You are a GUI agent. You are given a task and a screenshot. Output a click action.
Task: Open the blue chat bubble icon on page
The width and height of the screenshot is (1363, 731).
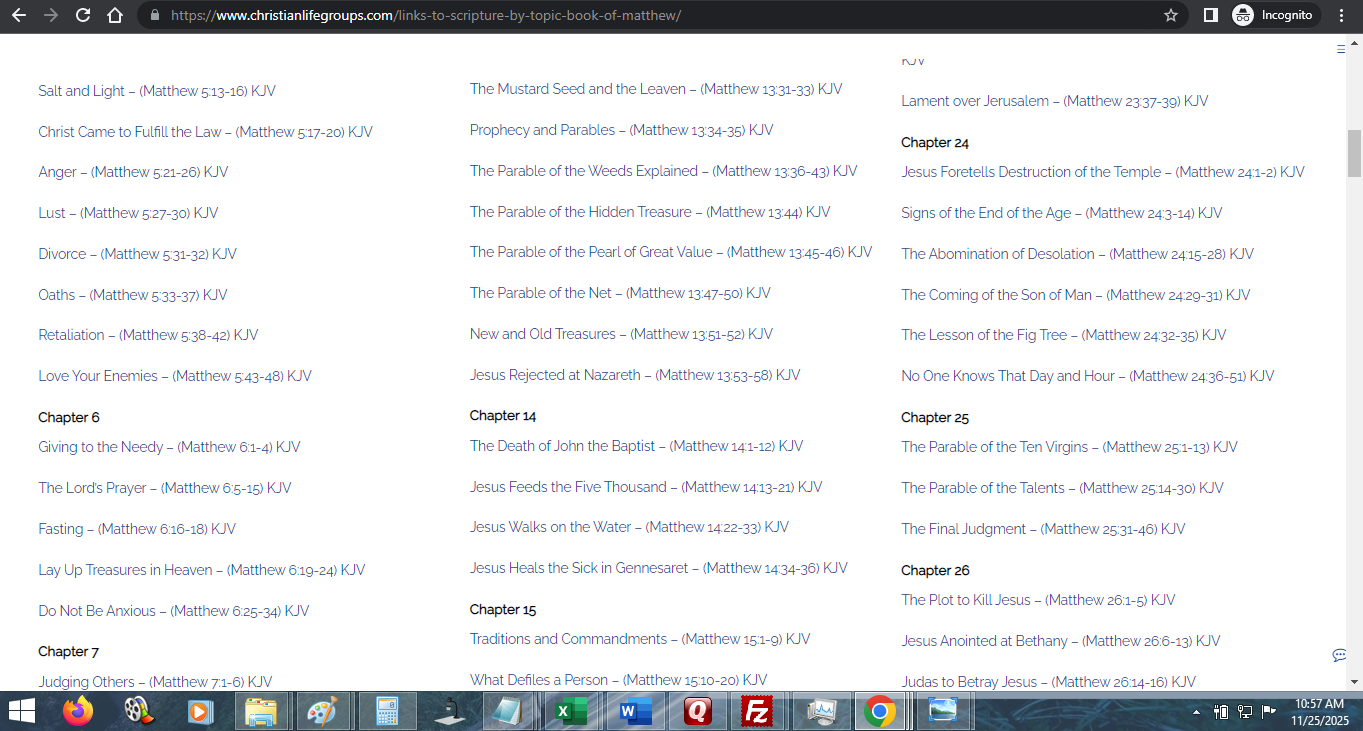(1339, 655)
